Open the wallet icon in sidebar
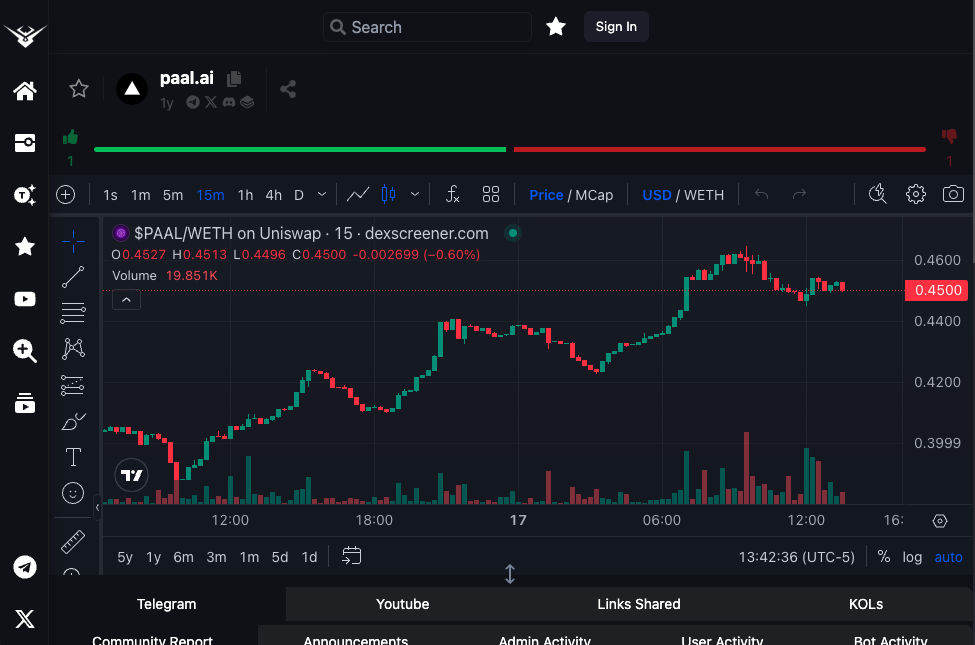The height and width of the screenshot is (645, 975). [x=25, y=143]
